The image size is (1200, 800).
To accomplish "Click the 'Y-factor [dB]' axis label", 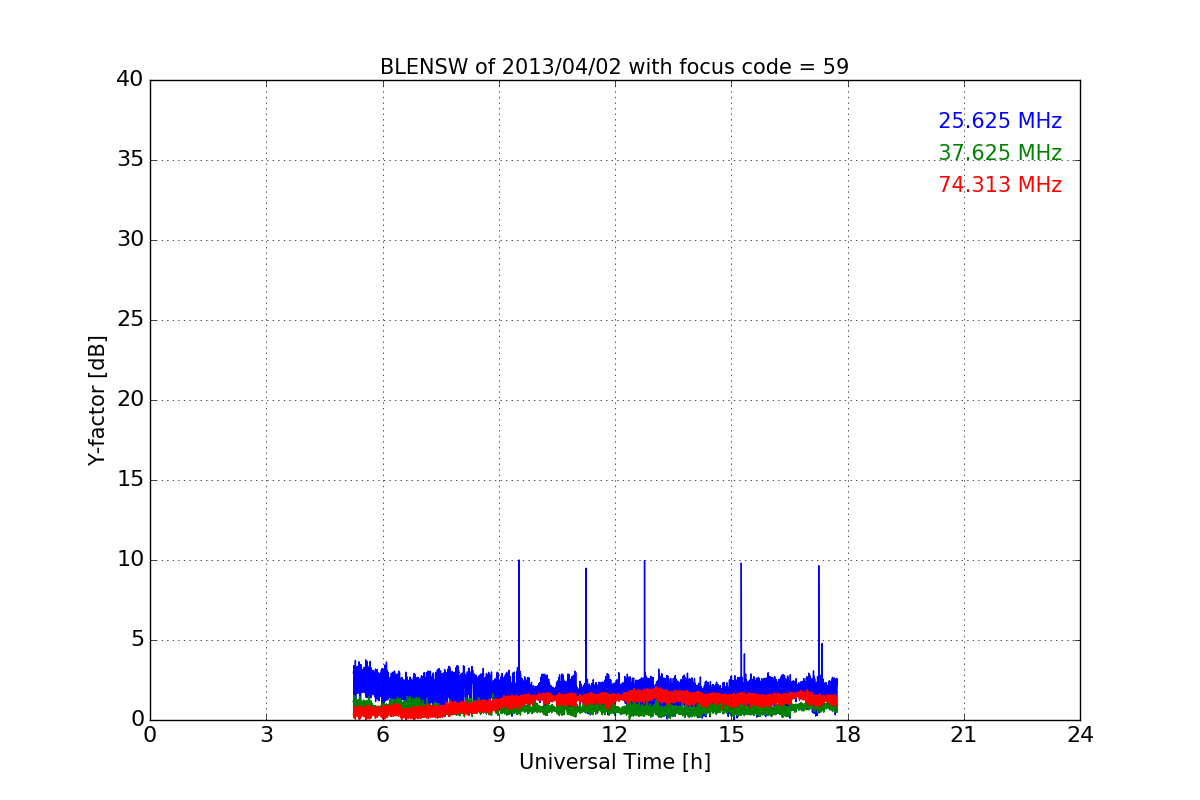I will [97, 400].
